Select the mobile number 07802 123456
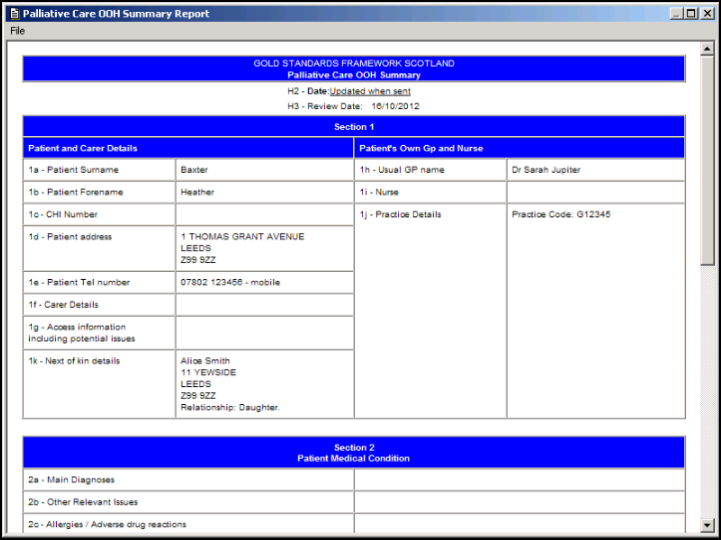721x540 pixels. tap(230, 282)
